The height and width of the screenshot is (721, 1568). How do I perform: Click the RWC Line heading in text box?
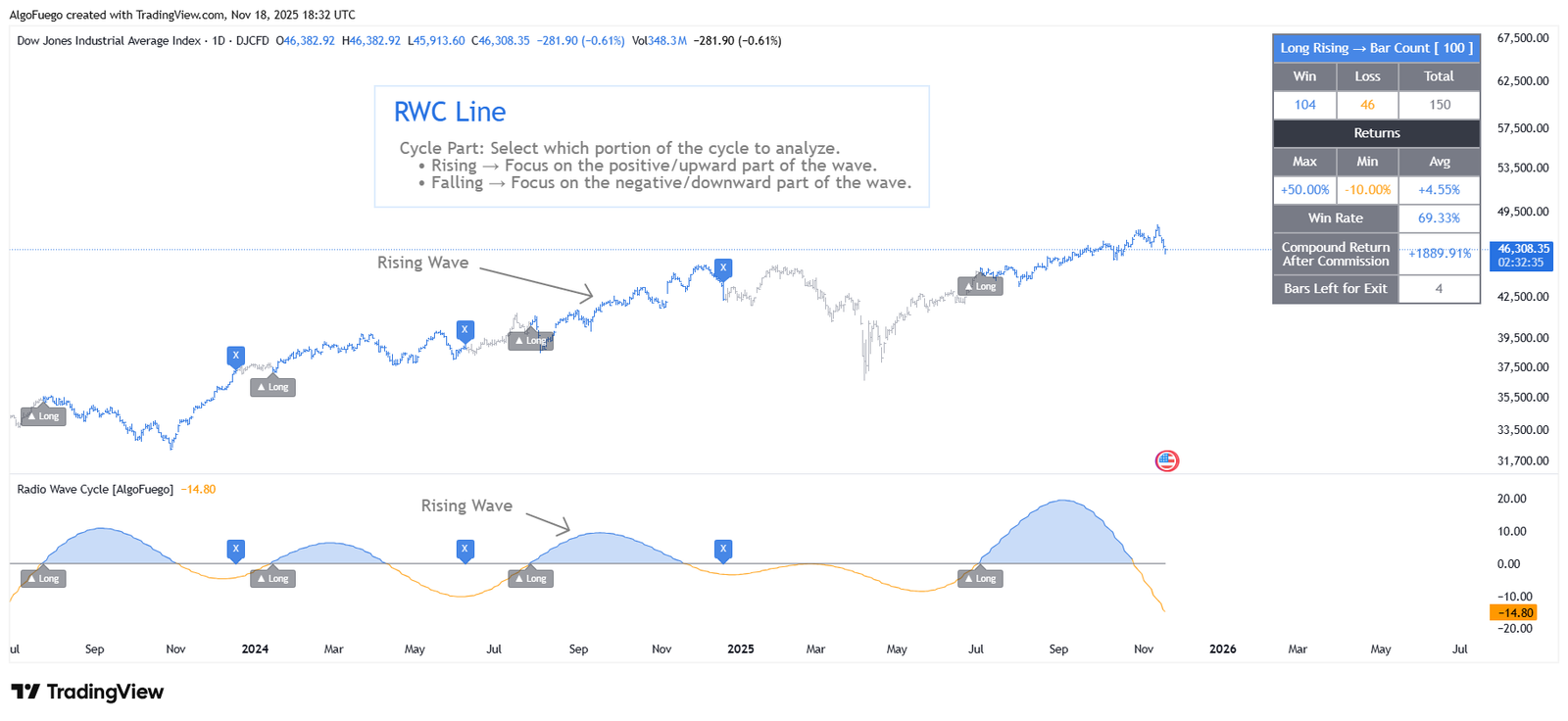[x=450, y=113]
